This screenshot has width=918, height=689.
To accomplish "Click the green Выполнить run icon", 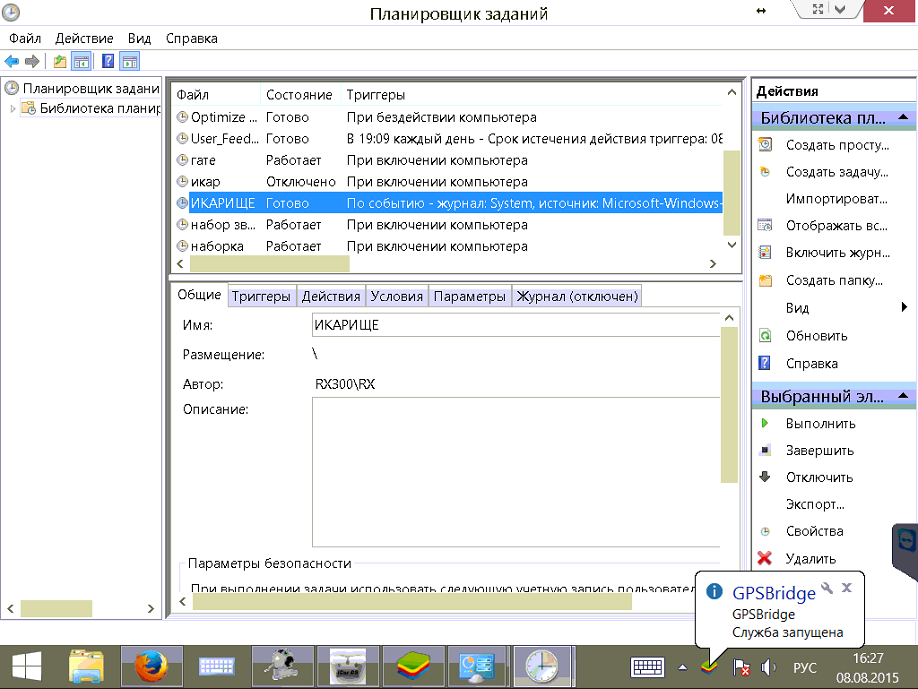I will click(x=765, y=423).
